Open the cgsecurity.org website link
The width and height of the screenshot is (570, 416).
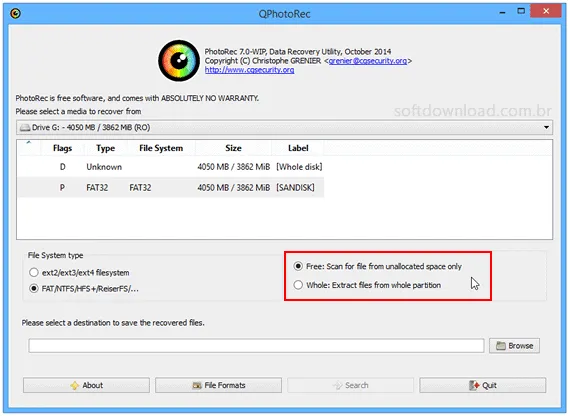click(249, 70)
